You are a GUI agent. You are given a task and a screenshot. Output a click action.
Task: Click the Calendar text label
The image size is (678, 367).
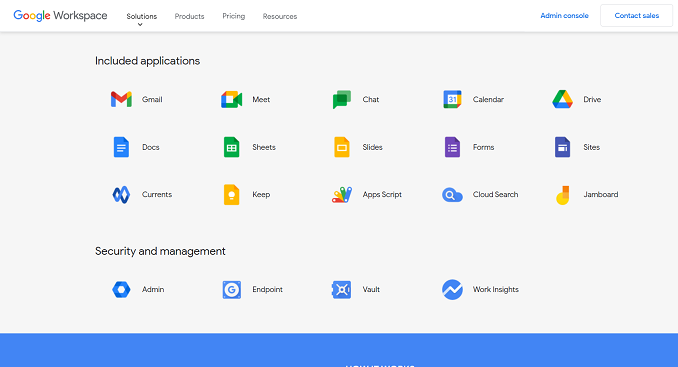pyautogui.click(x=488, y=99)
